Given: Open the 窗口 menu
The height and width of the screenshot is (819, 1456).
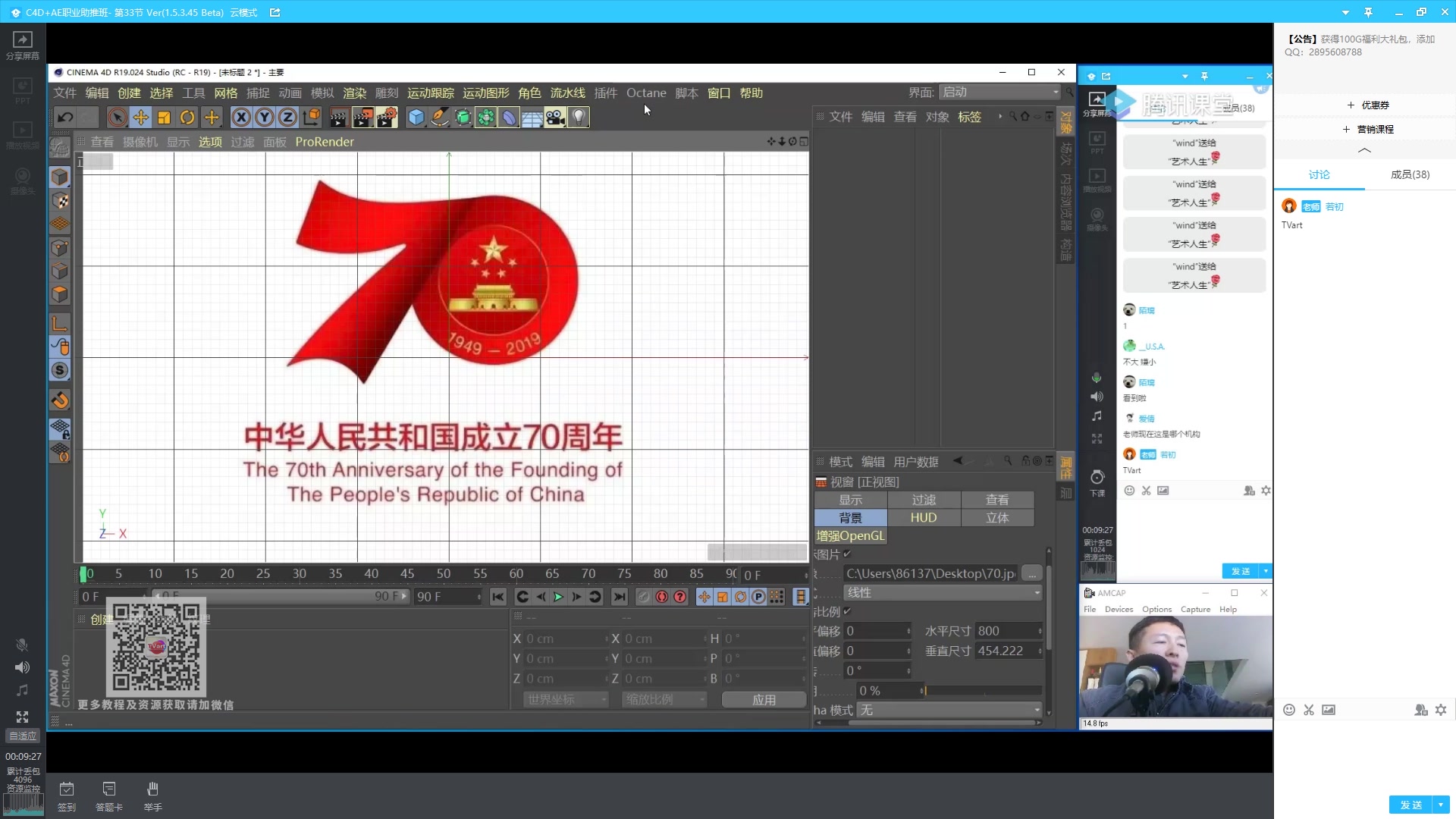Looking at the screenshot, I should pos(719,93).
